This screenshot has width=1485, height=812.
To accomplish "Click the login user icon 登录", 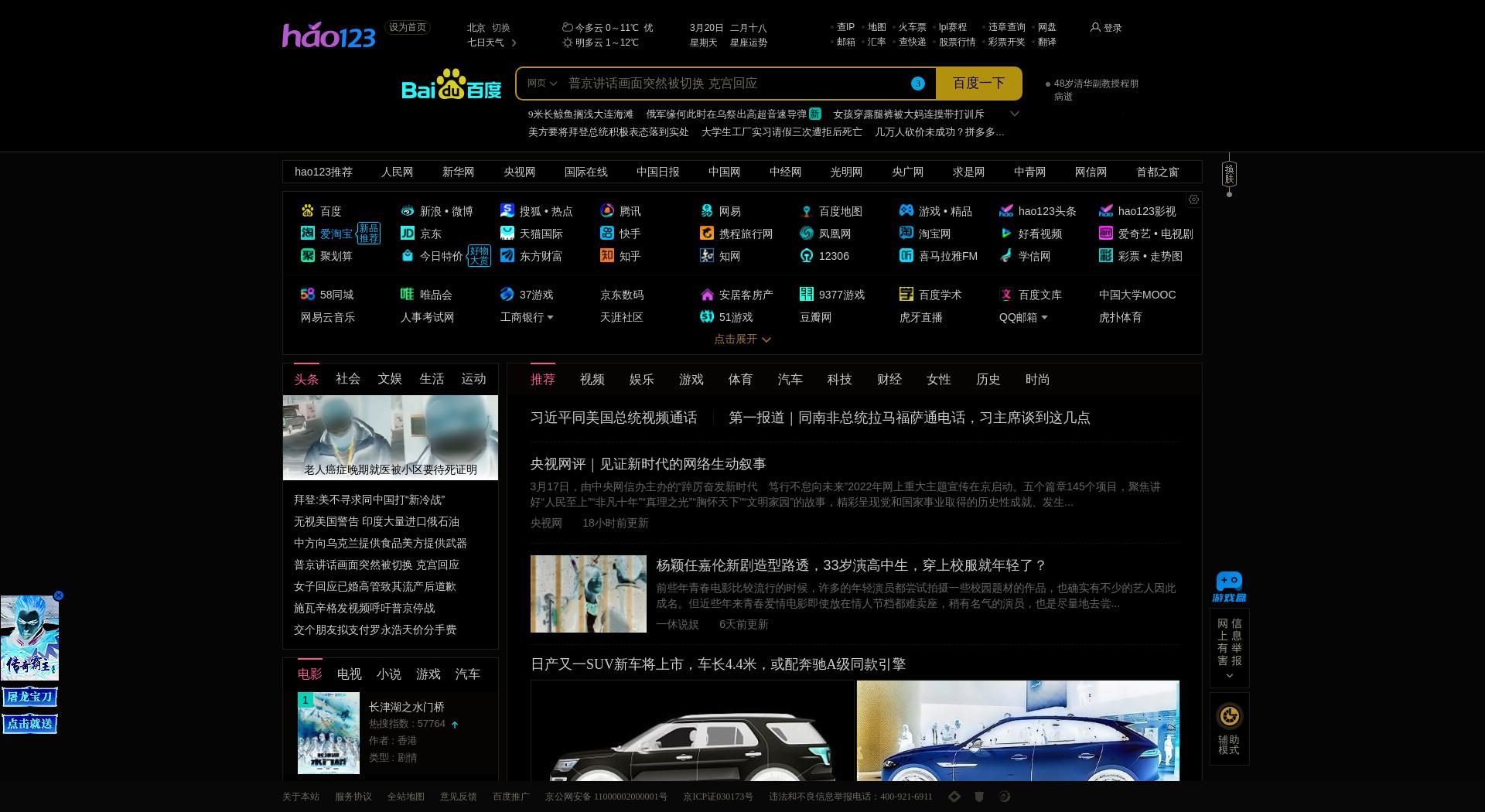I will tap(1106, 28).
